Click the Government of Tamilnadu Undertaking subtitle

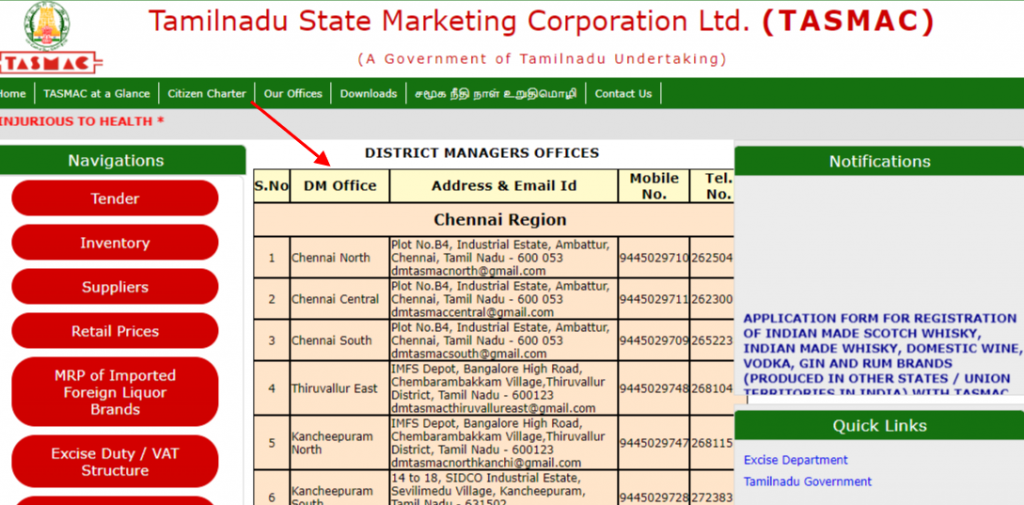(x=542, y=59)
